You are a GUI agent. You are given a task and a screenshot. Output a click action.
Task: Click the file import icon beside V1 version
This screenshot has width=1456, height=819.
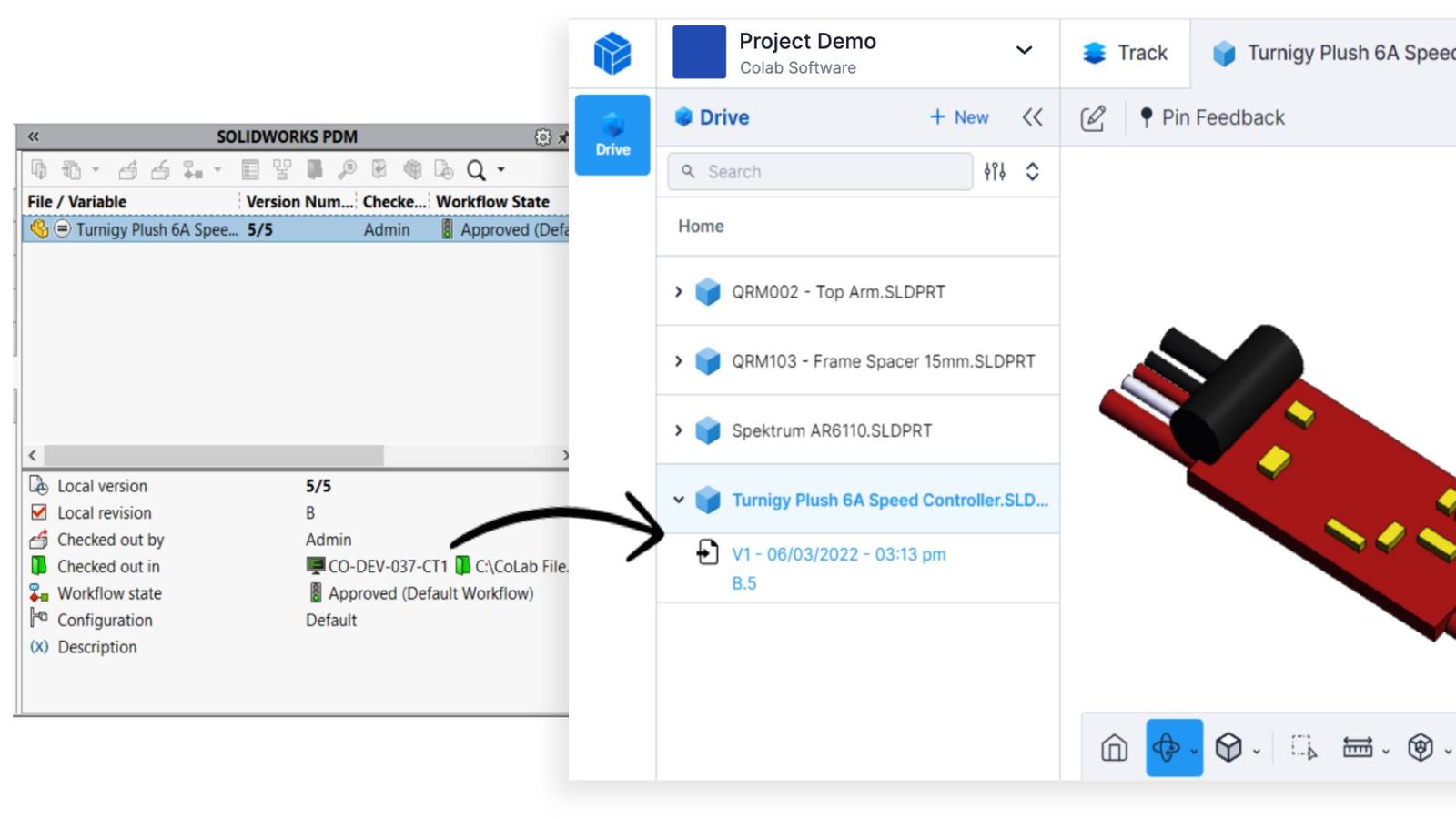[x=707, y=551]
